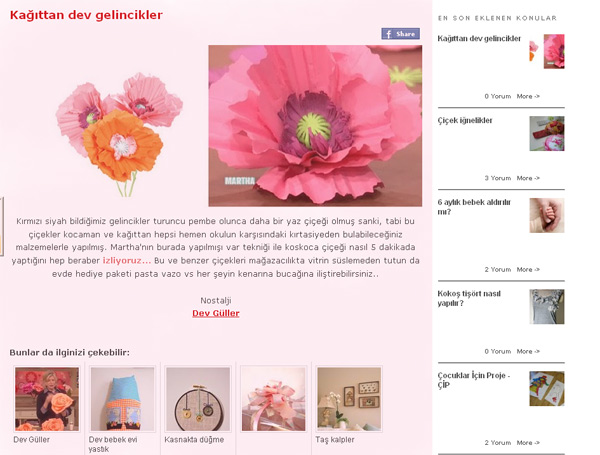
Task: Open the large pink paper poppy photo
Action: pyautogui.click(x=315, y=126)
